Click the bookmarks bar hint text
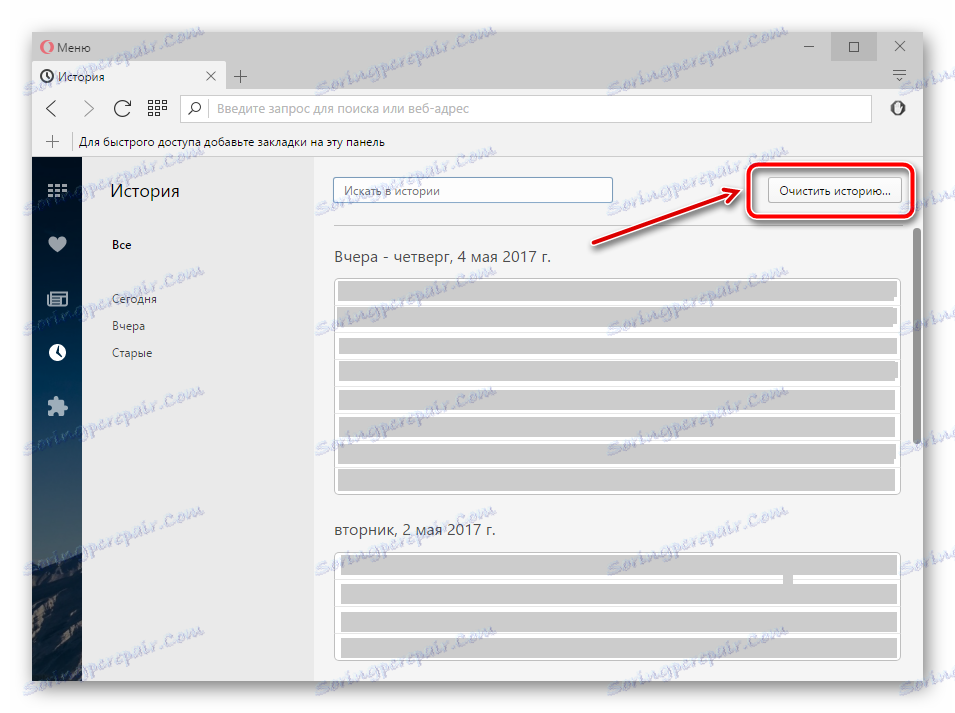The height and width of the screenshot is (713, 955). (231, 142)
